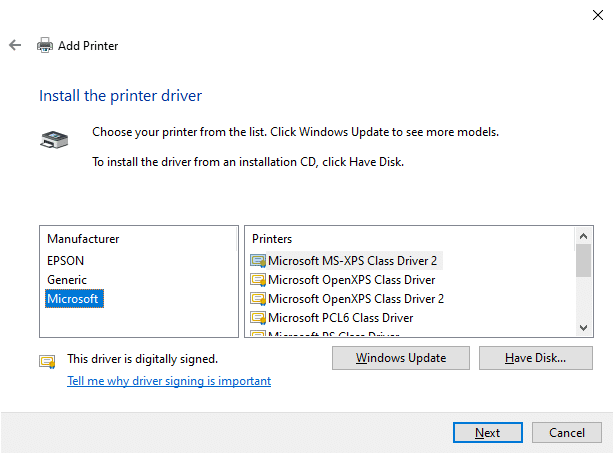The height and width of the screenshot is (454, 614).
Task: Open 'Tell me why driver signing is important'
Action: click(169, 381)
